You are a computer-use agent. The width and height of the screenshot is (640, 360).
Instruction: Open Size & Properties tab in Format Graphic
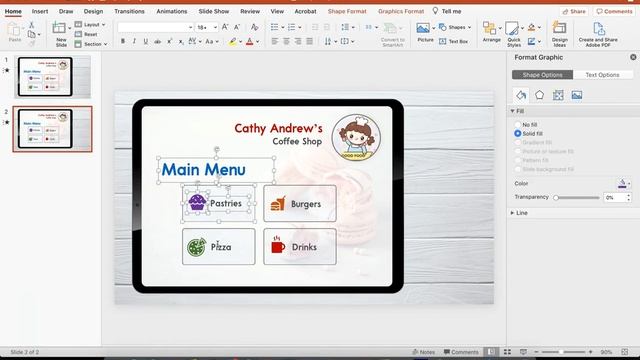[x=558, y=95]
